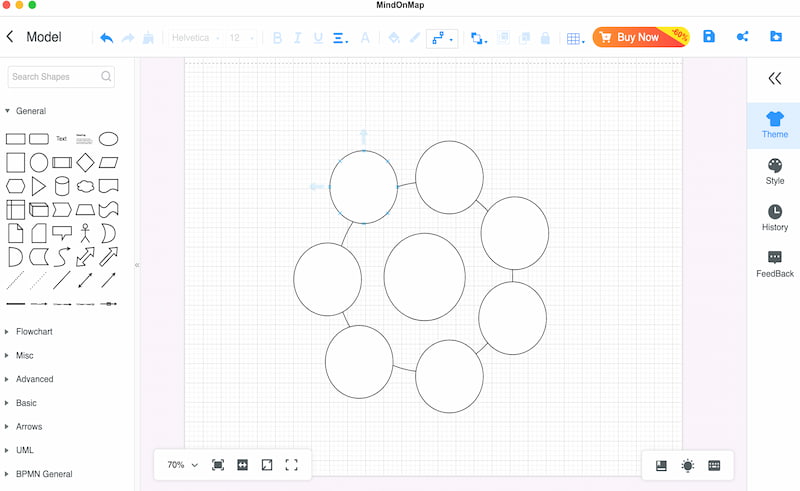Collapse the right panel with double chevron
This screenshot has height=491, width=800.
tap(774, 79)
